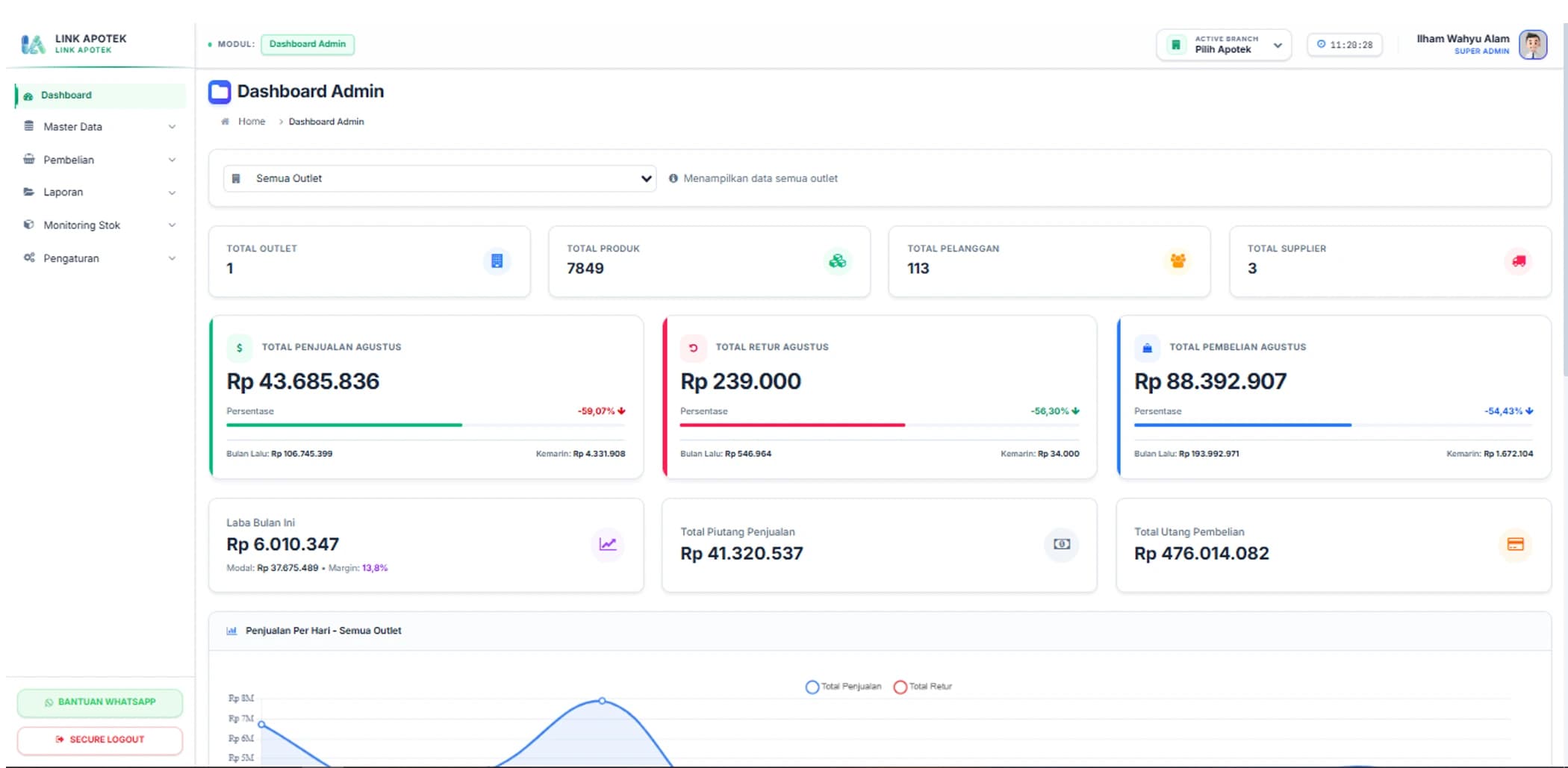Click the Ilham Wahyu Alam username
The width and height of the screenshot is (1568, 768).
pyautogui.click(x=1463, y=39)
